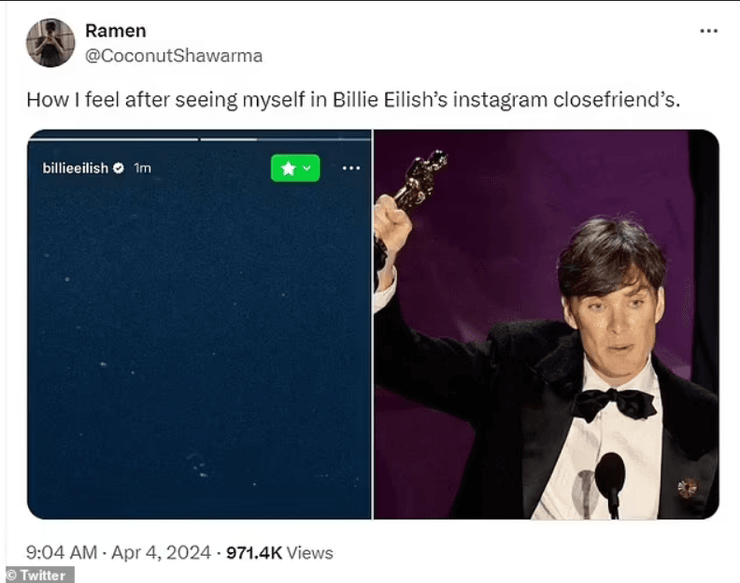This screenshot has width=740, height=583.
Task: Click the black microphone in the photo
Action: pos(610,482)
